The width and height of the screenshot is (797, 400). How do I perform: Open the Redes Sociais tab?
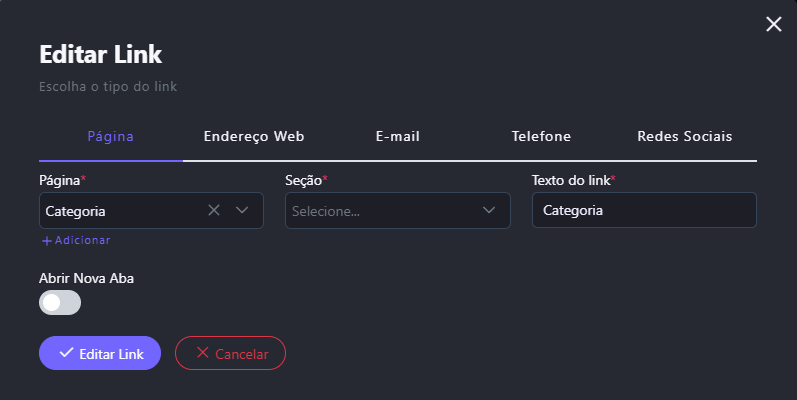(x=685, y=137)
